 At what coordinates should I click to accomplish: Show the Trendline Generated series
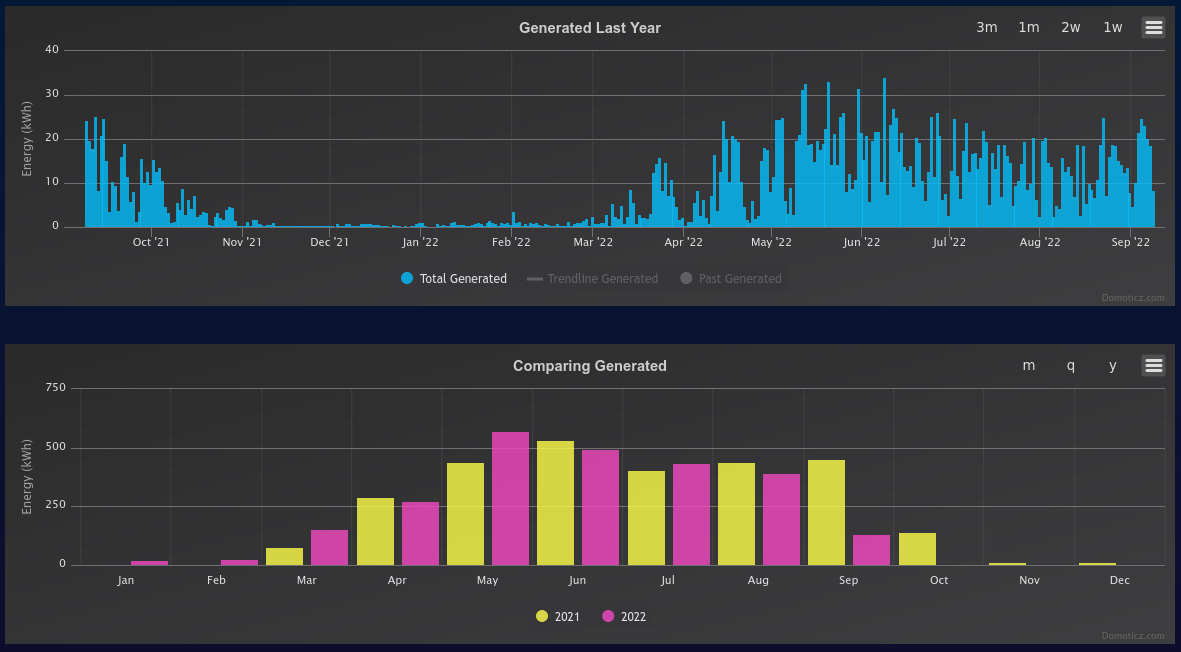point(593,279)
